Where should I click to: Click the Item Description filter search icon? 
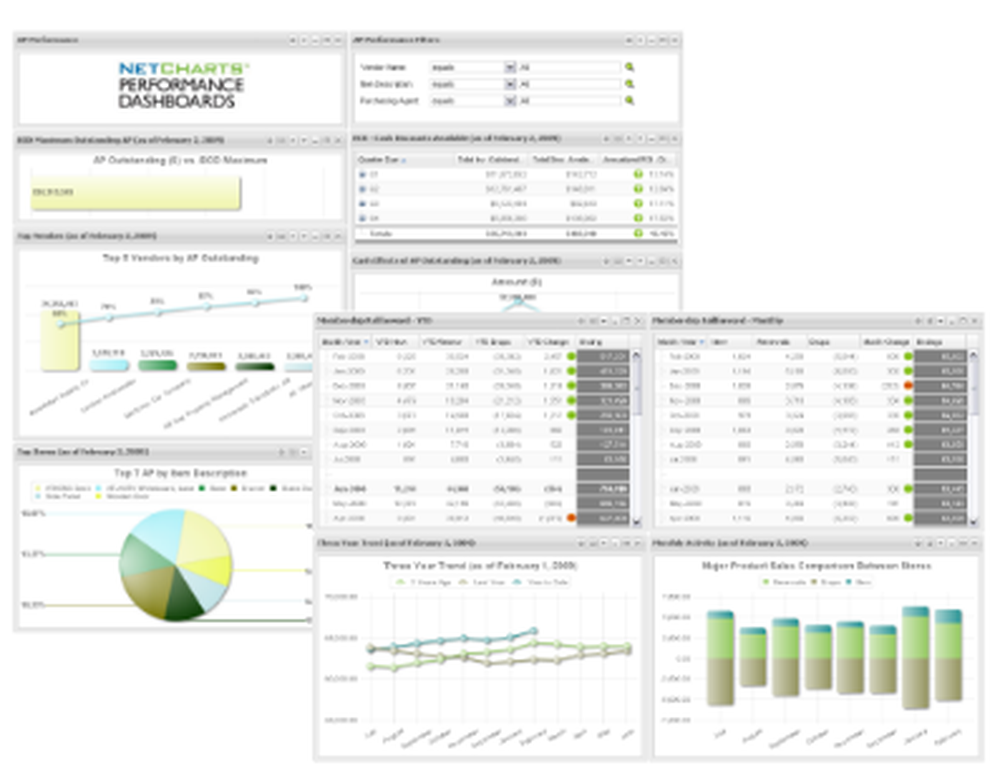(629, 84)
